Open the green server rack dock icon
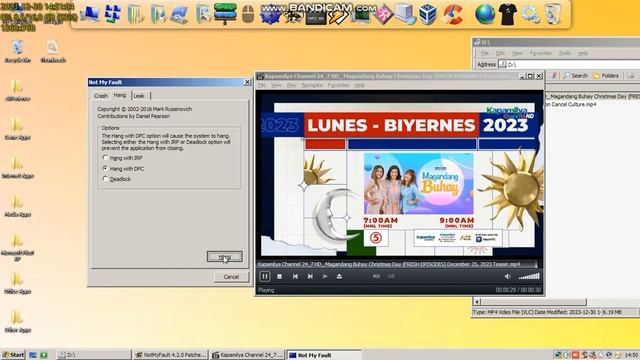 [x=225, y=14]
